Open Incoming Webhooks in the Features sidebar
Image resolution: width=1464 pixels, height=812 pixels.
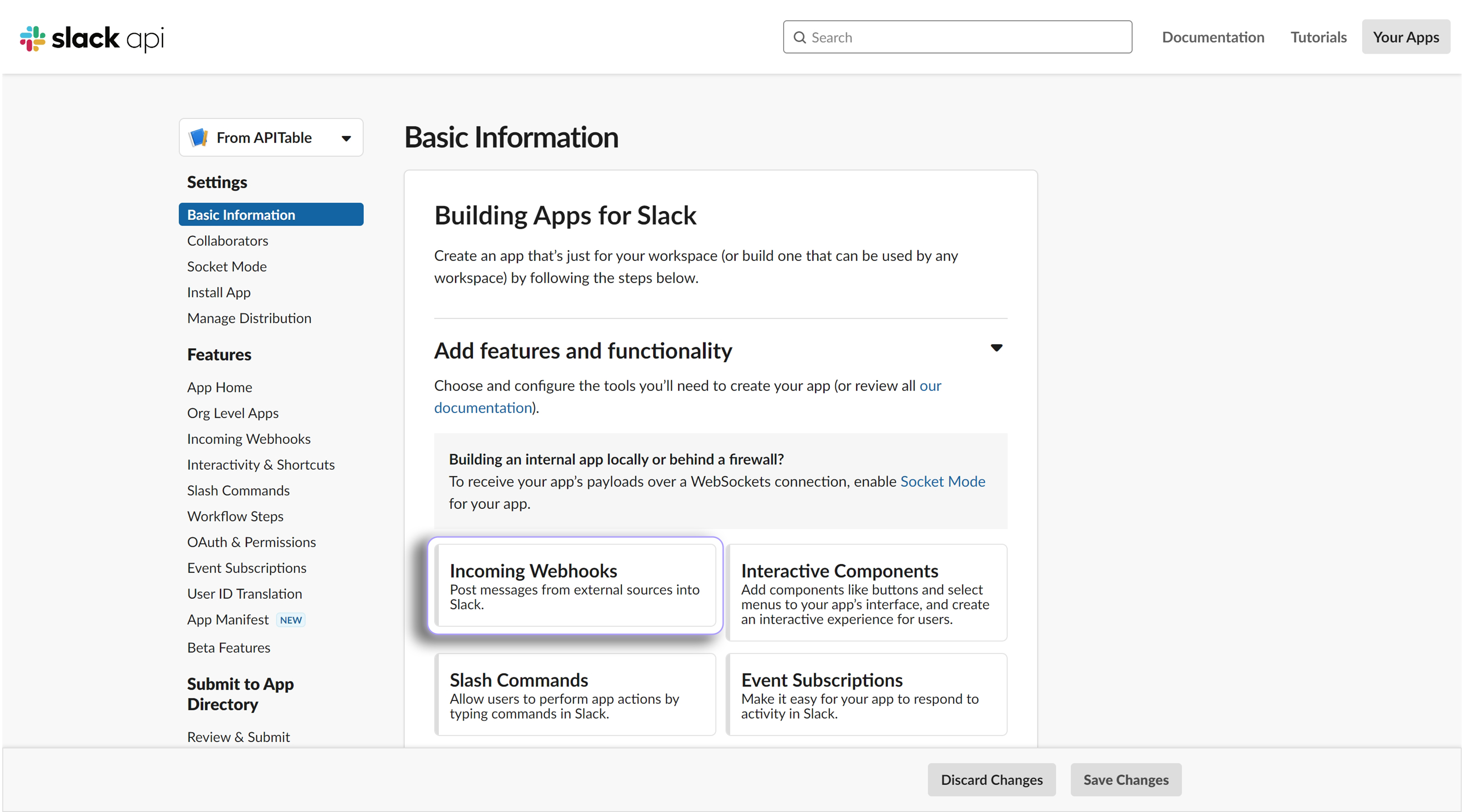(248, 438)
